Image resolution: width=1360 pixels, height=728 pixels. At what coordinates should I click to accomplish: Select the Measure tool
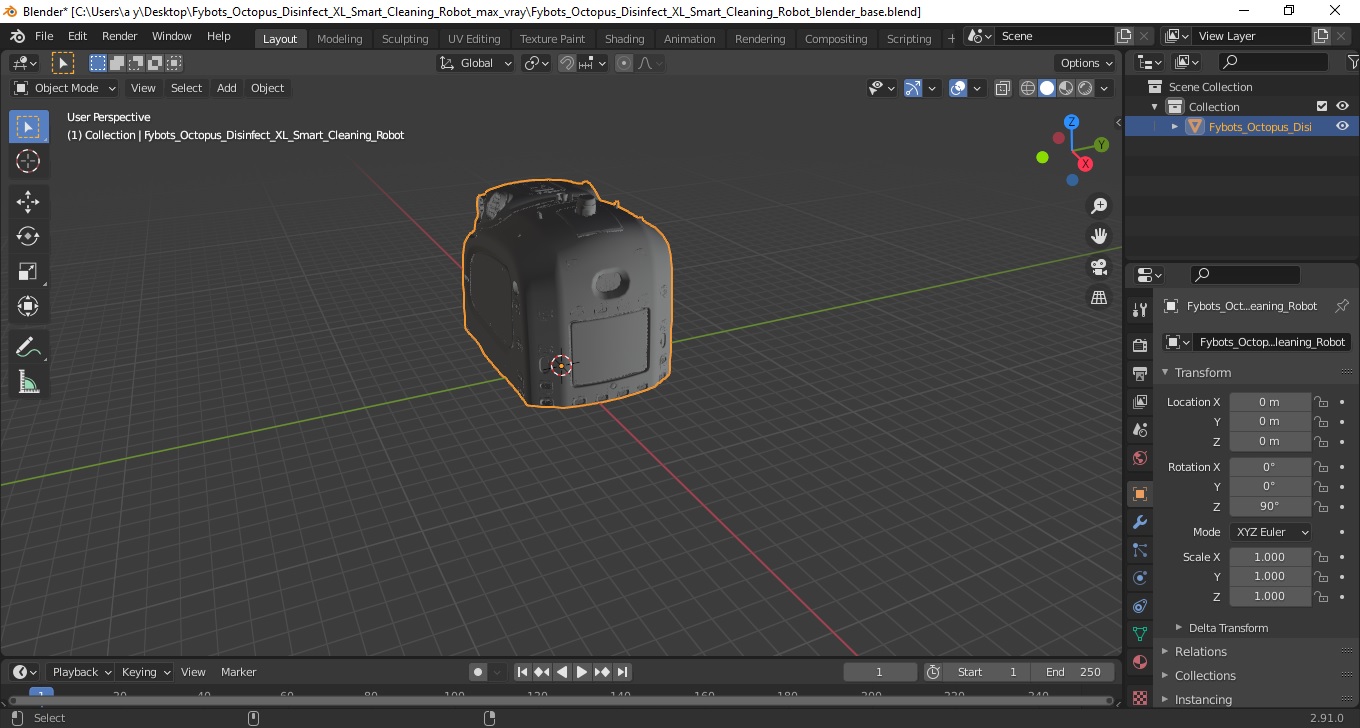[x=28, y=381]
